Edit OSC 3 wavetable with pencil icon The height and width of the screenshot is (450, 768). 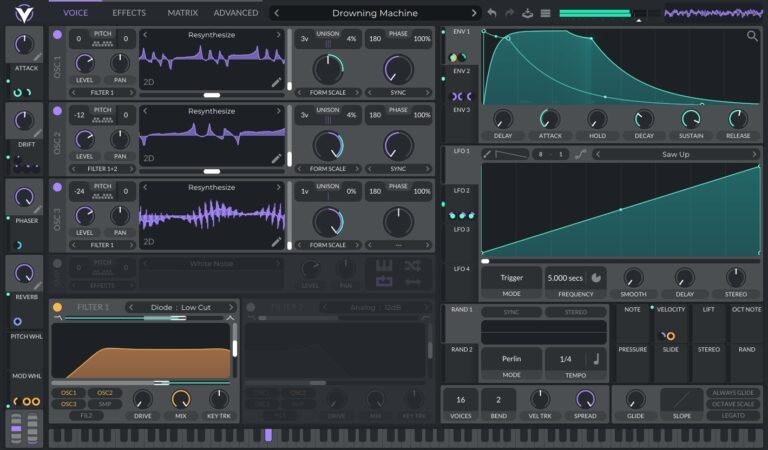pos(277,242)
